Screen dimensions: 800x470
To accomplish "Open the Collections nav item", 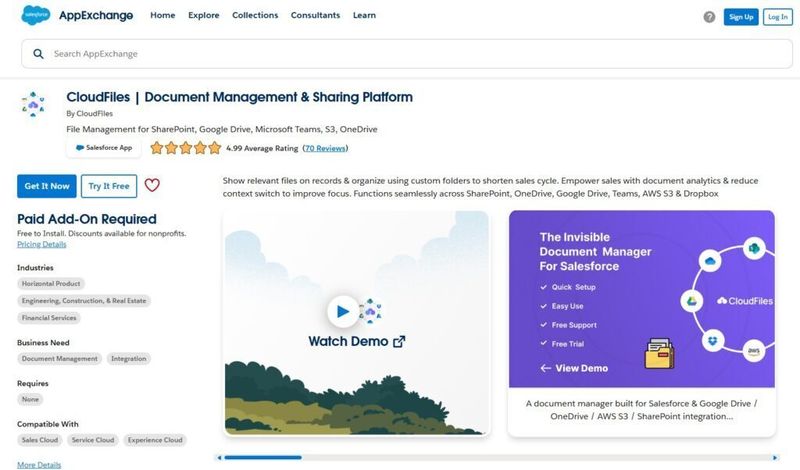I will 255,15.
